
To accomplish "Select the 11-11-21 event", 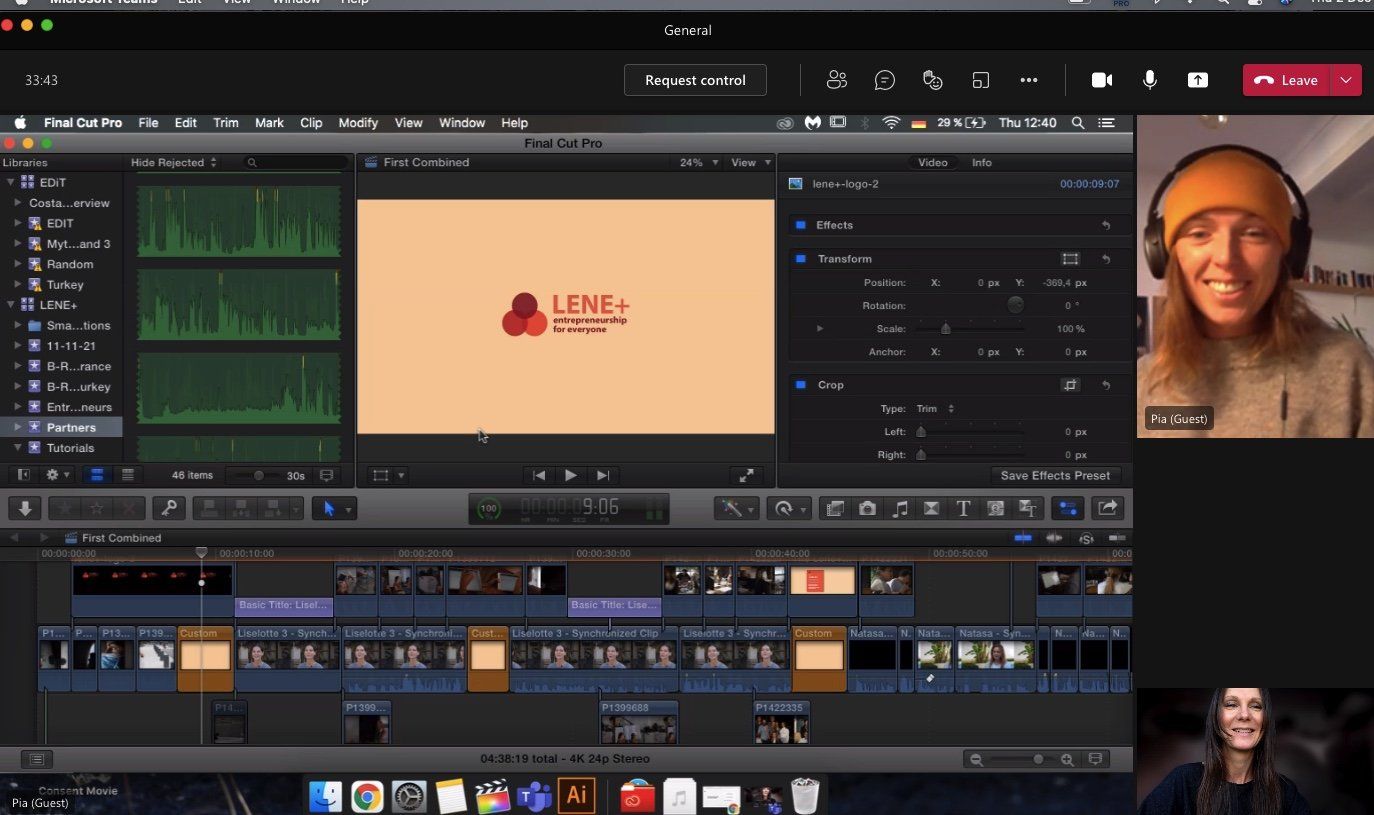I will pyautogui.click(x=71, y=346).
